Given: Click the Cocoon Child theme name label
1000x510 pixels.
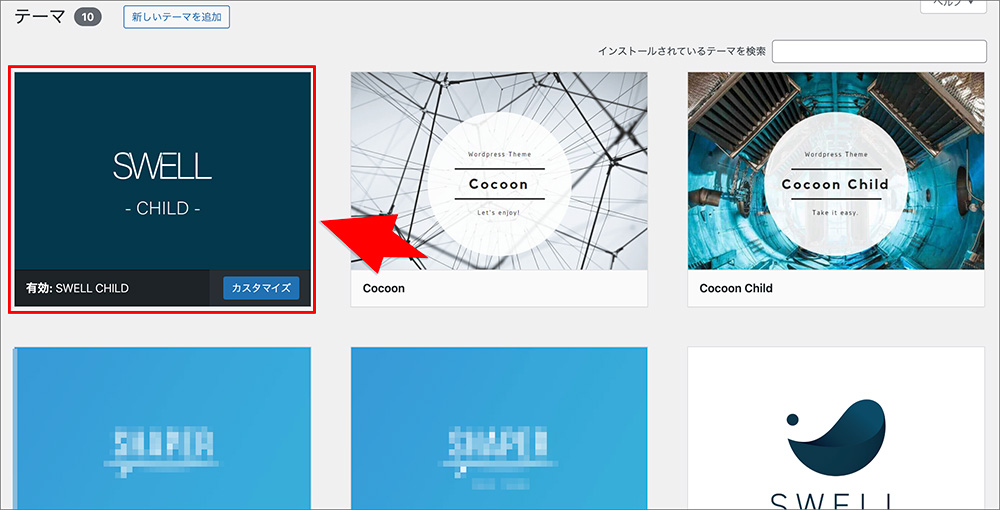Looking at the screenshot, I should point(736,288).
